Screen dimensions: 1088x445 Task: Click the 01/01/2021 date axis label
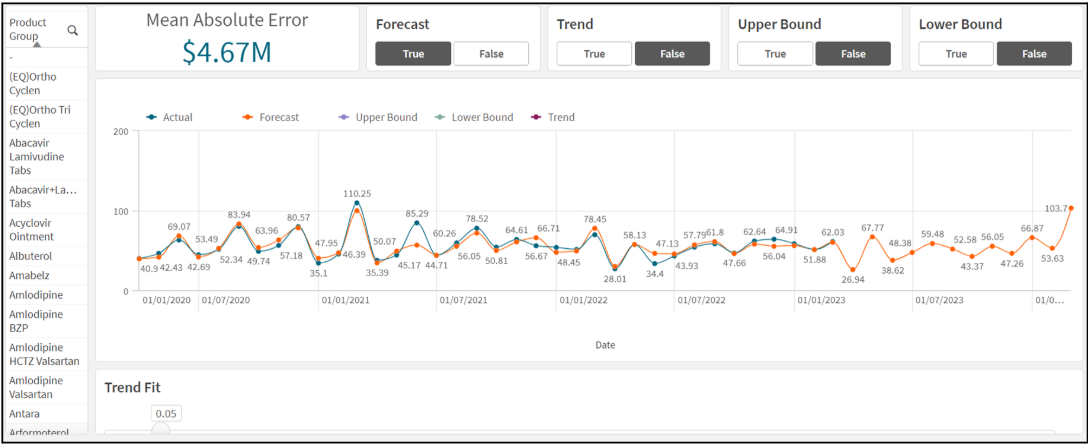coord(344,301)
